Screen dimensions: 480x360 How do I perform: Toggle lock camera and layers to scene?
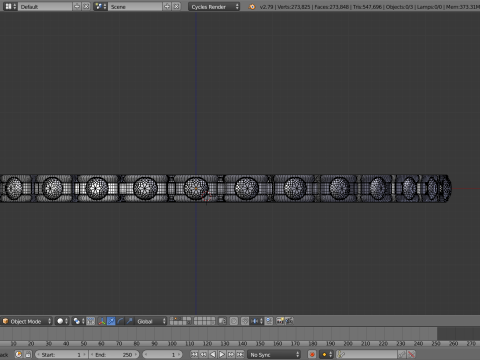tap(222, 321)
